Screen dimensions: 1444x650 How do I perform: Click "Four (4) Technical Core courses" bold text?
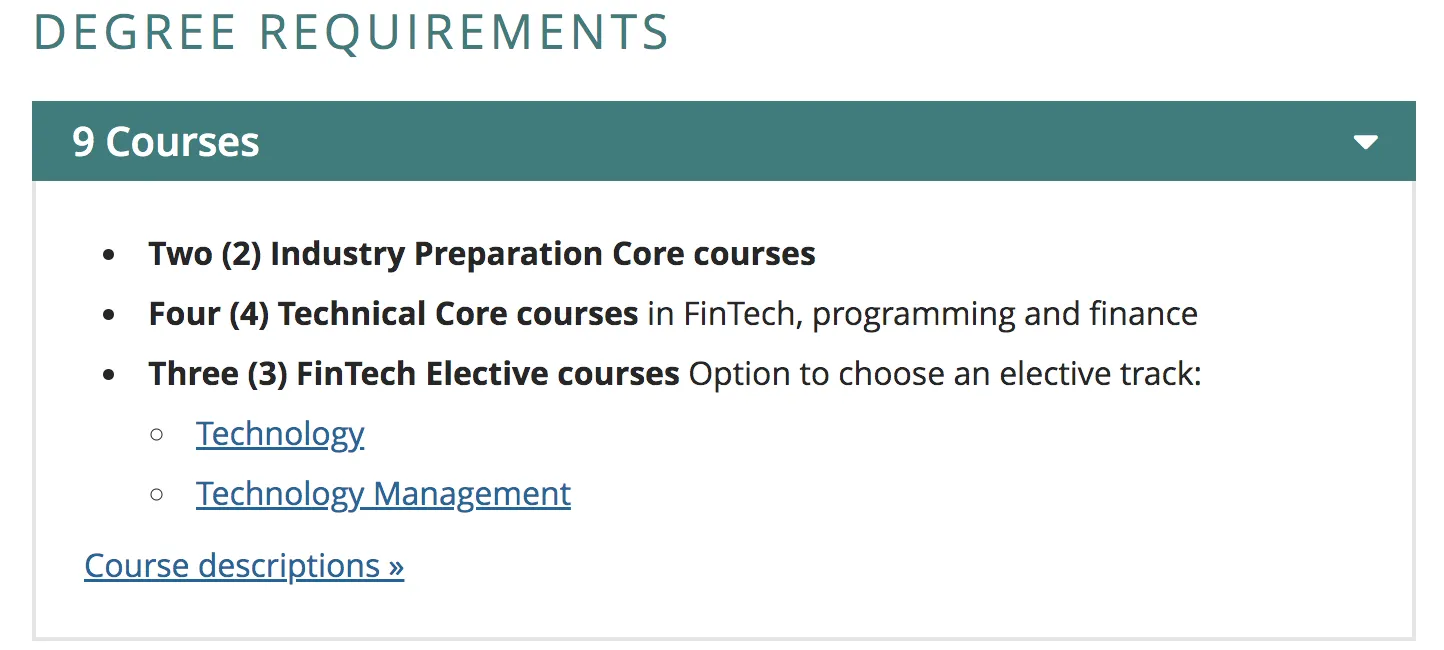393,314
